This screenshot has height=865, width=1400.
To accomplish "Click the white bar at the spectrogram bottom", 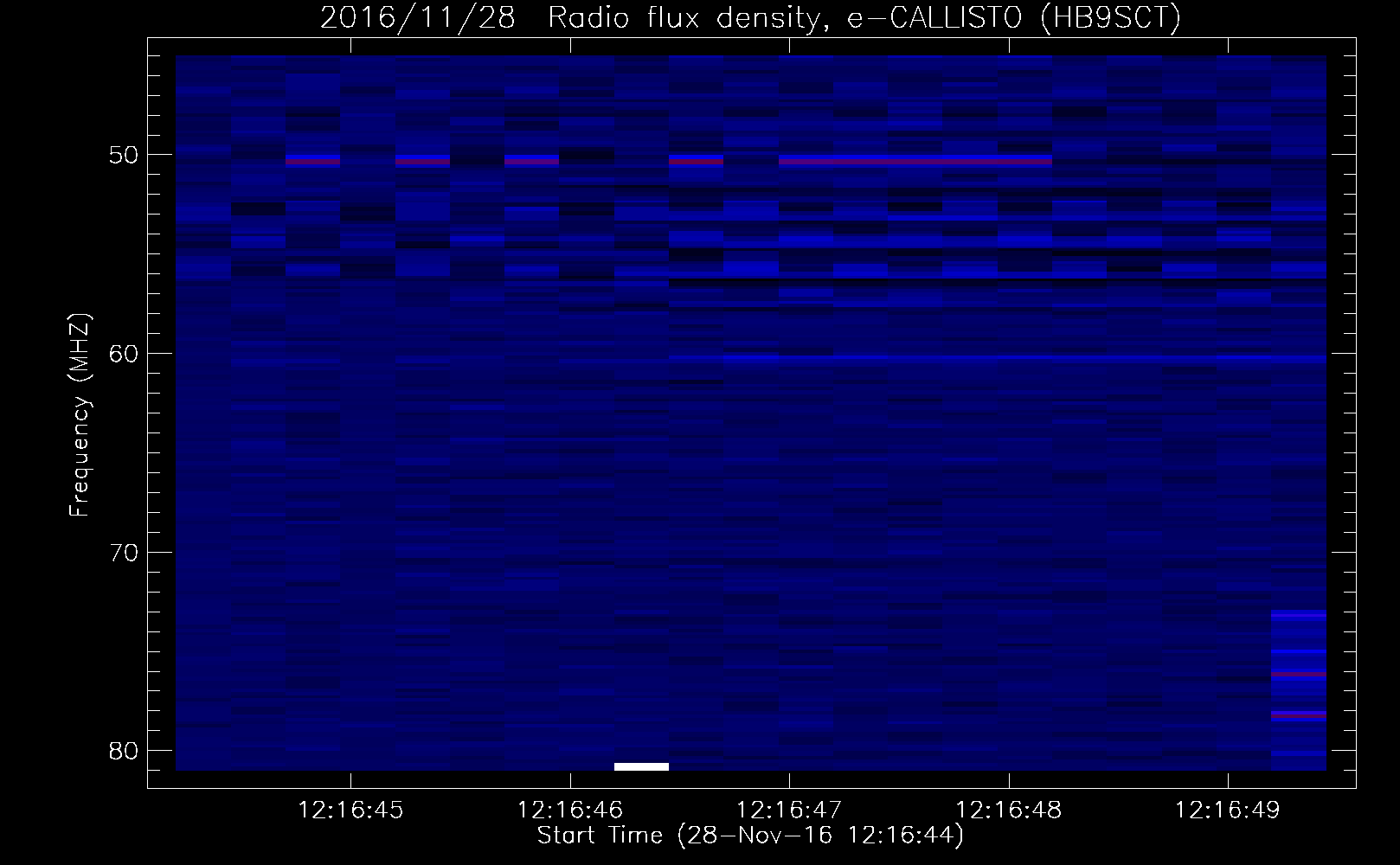I will (641, 766).
